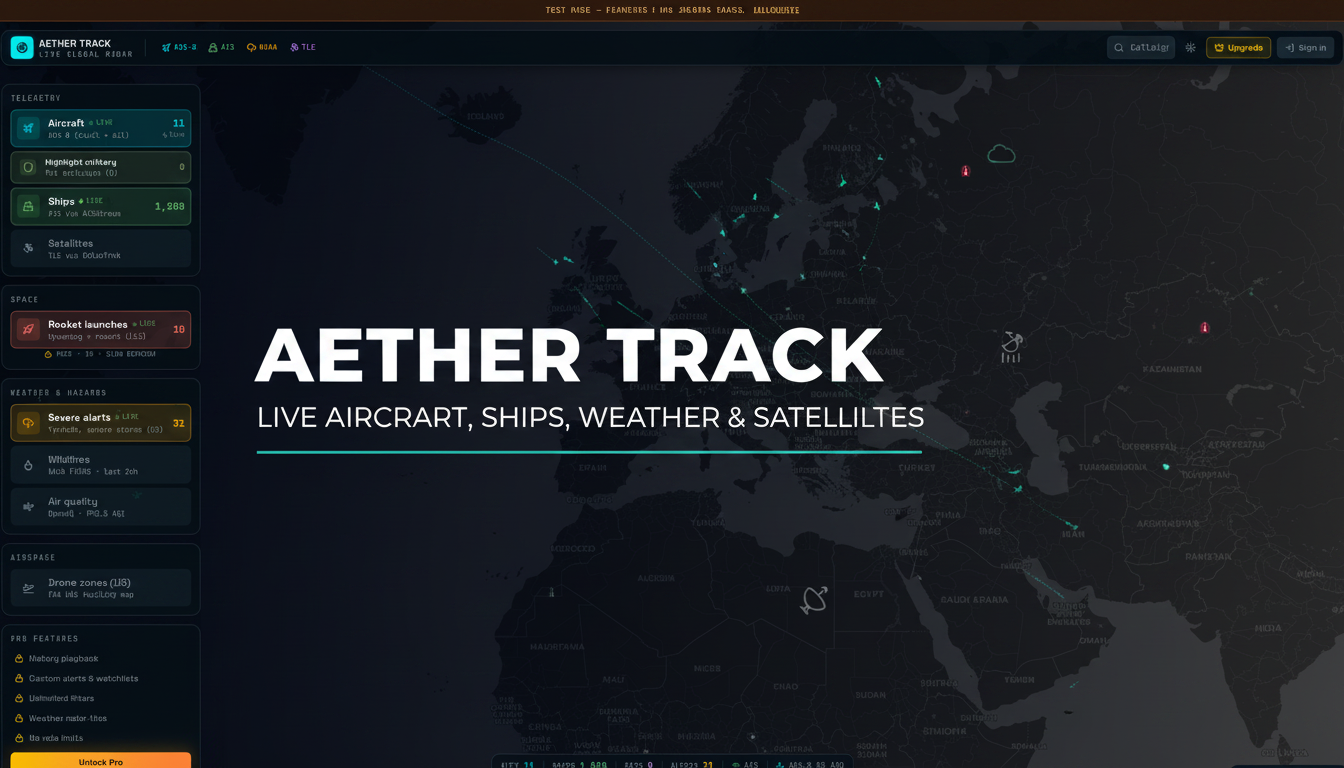Toggle the Satellites layer
The height and width of the screenshot is (768, 1344).
click(101, 249)
